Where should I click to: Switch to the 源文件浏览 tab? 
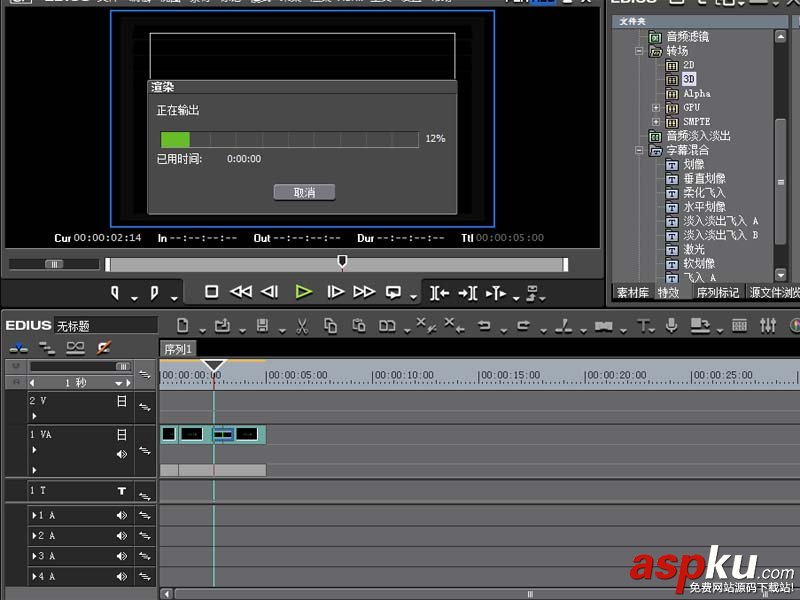coord(773,293)
